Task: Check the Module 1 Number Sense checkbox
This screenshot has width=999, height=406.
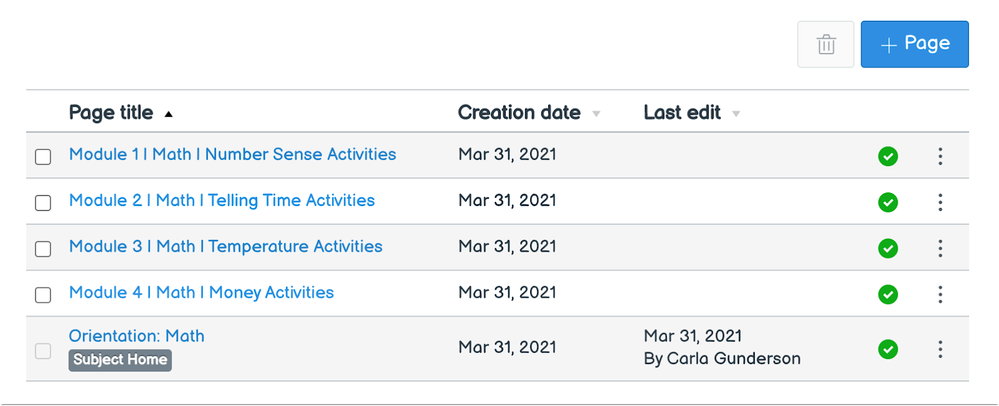Action: pyautogui.click(x=43, y=157)
